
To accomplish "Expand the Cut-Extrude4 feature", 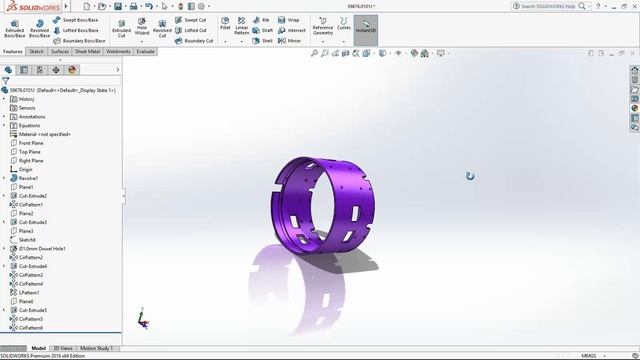I will point(4,266).
